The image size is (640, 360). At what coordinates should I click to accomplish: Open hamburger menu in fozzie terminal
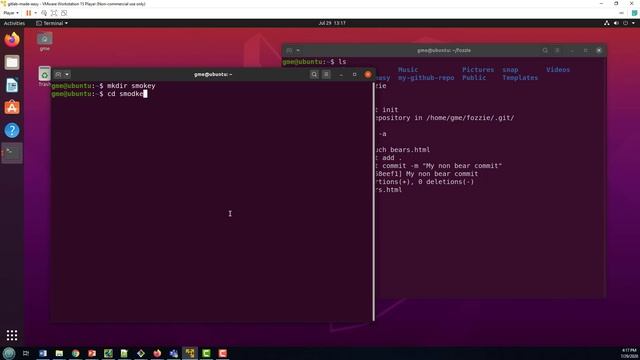tap(557, 50)
